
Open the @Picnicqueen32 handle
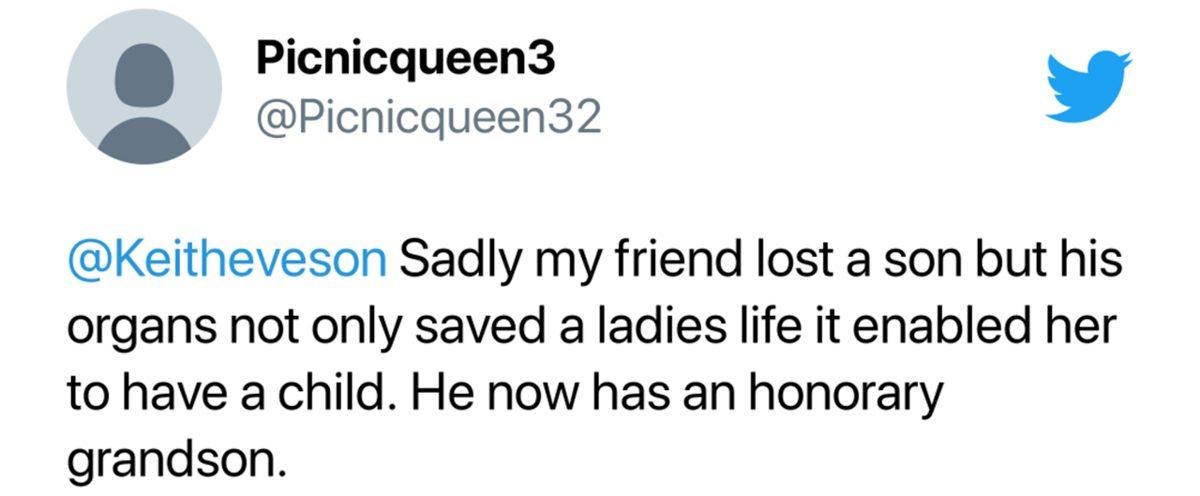click(430, 119)
